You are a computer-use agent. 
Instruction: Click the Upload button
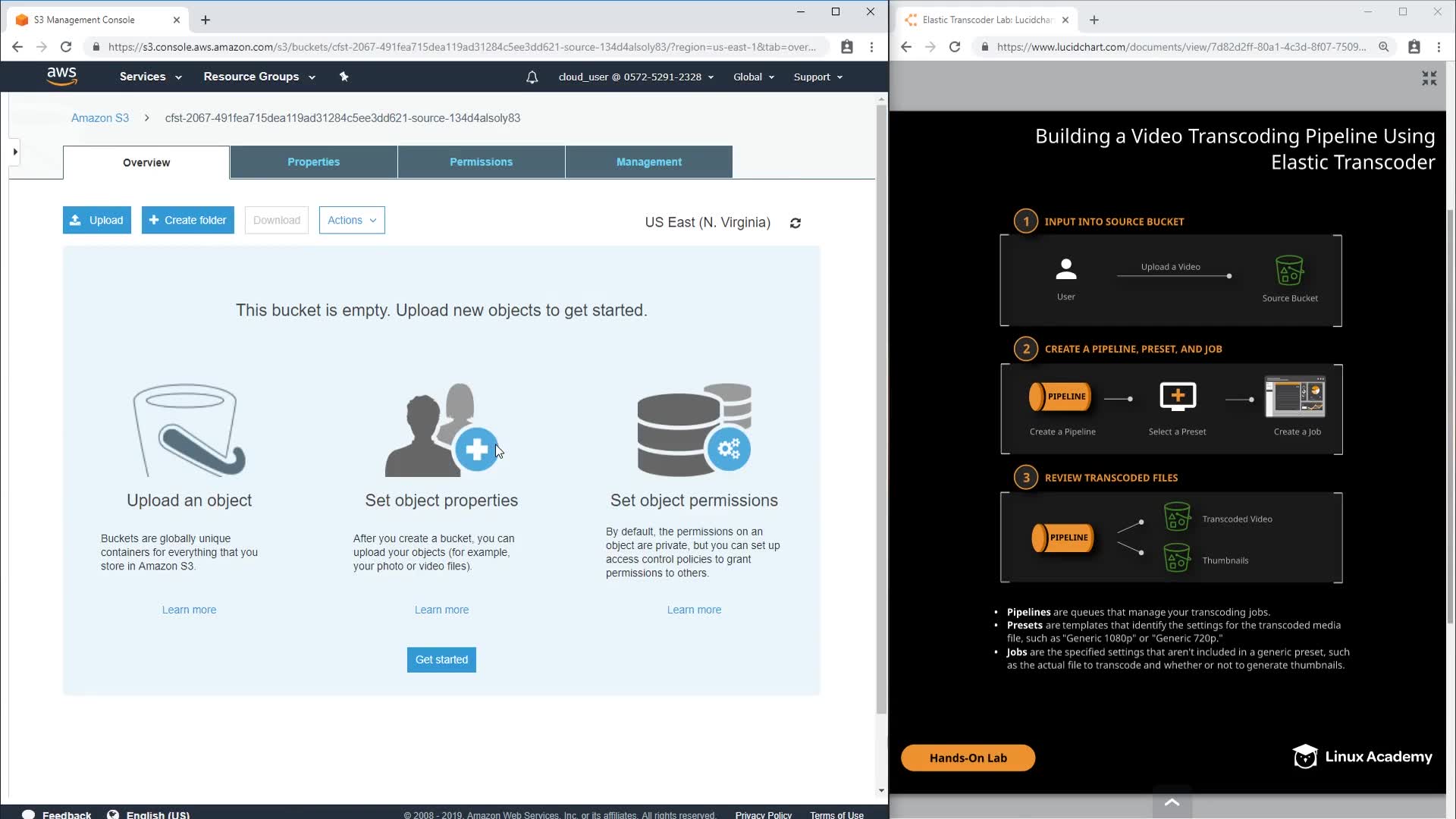[x=97, y=220]
